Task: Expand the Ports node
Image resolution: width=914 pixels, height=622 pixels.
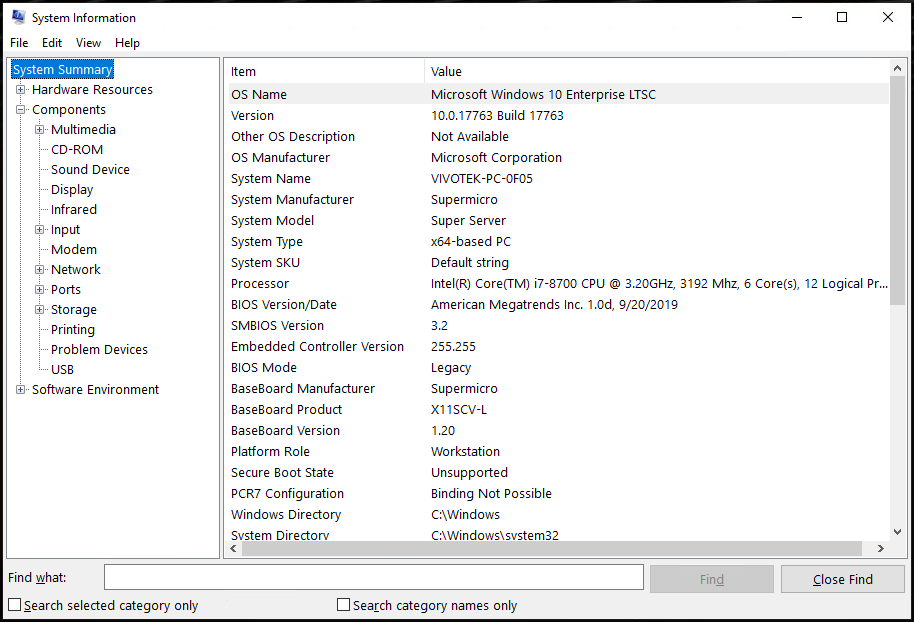Action: pos(39,290)
